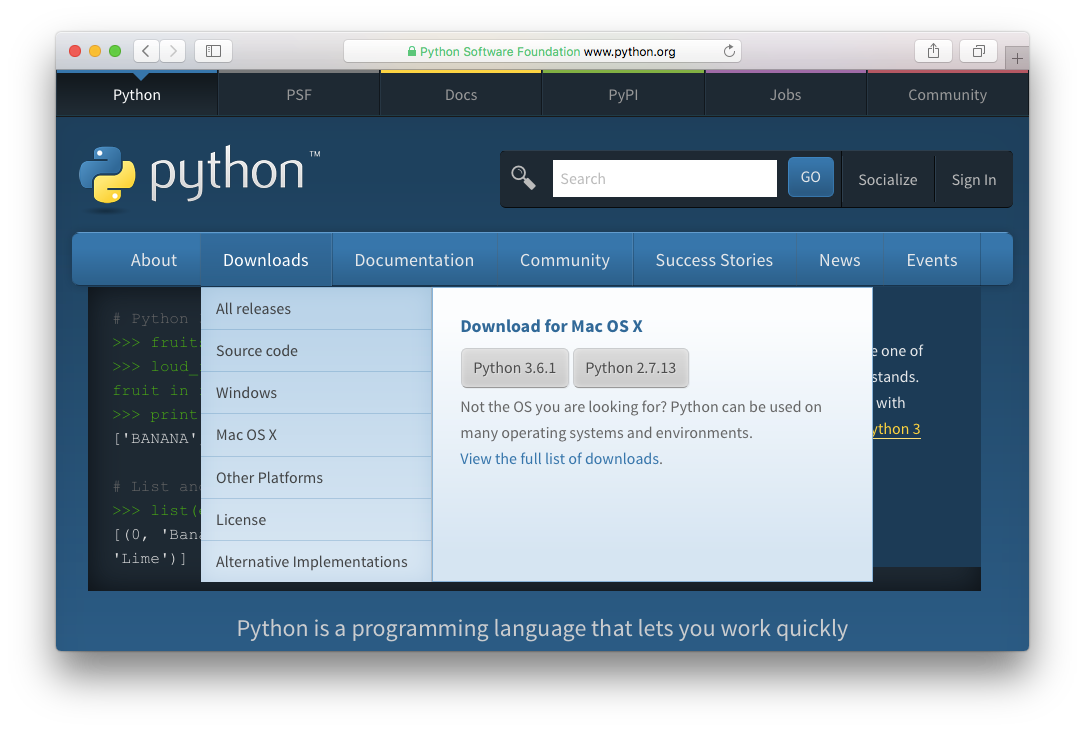Open the Success Stories menu
The height and width of the screenshot is (731, 1085).
(x=714, y=260)
